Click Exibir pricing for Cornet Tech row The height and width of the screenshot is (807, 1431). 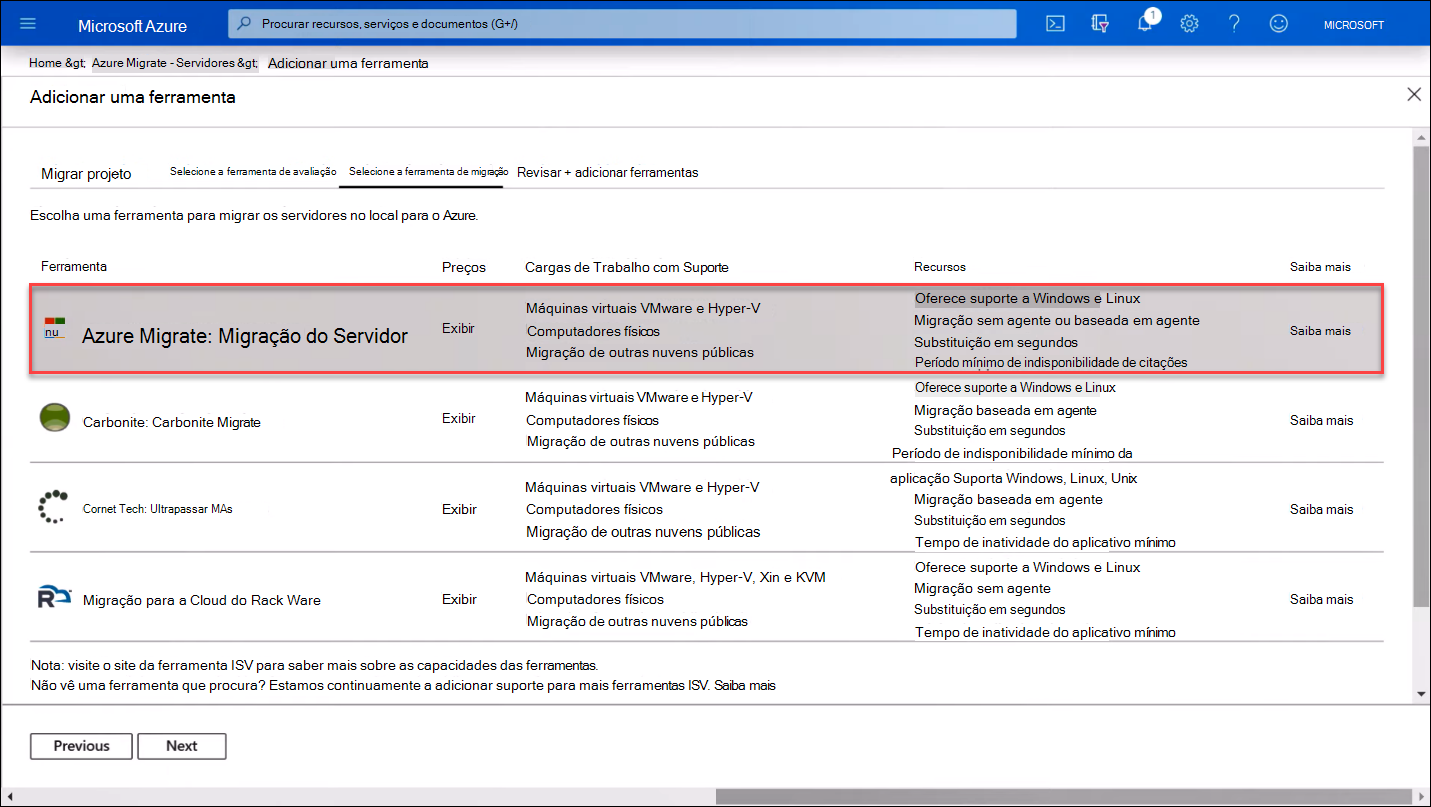coord(459,509)
